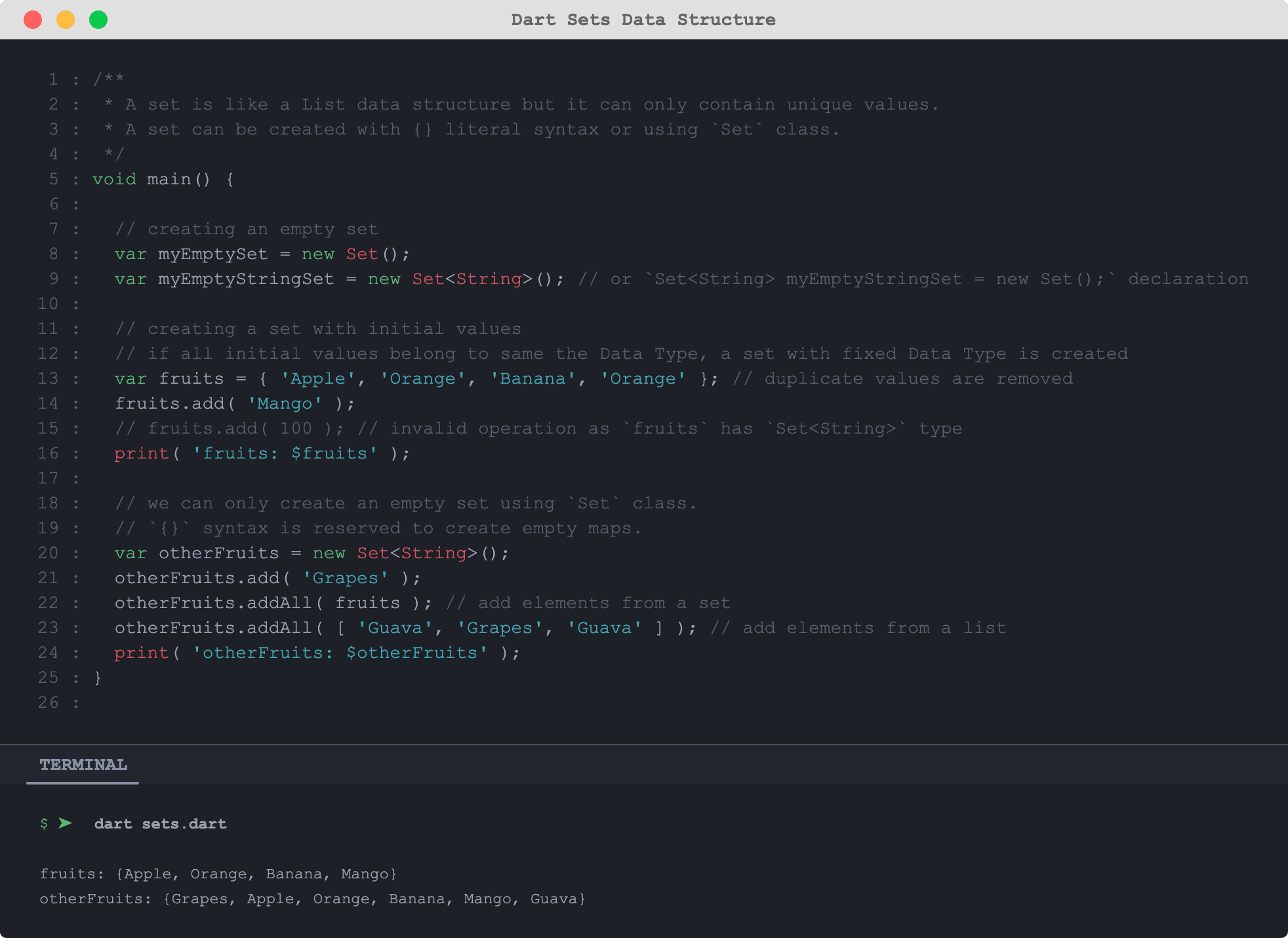The image size is (1288, 938).
Task: Click the green maximize window button
Action: (x=98, y=20)
